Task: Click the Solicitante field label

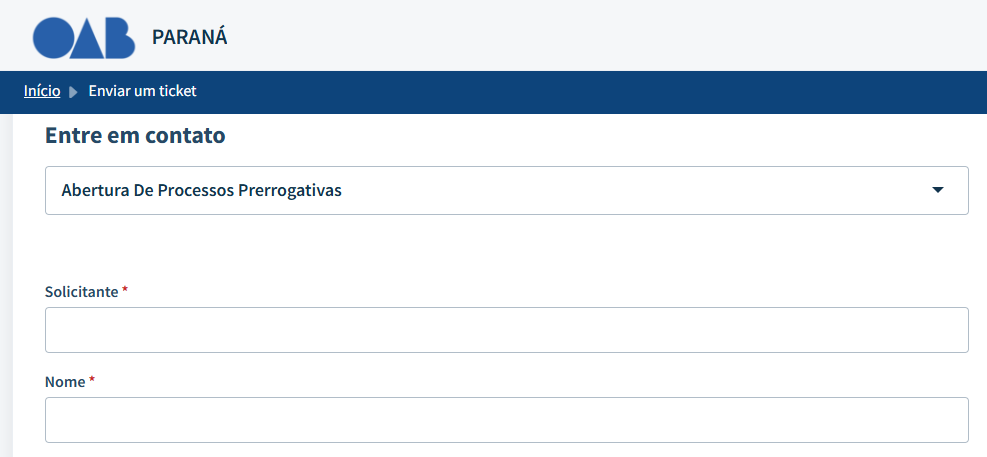Action: [82, 291]
